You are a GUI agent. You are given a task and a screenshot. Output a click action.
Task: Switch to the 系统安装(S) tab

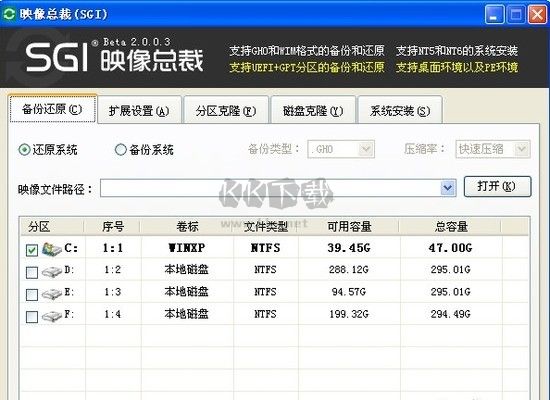click(400, 111)
